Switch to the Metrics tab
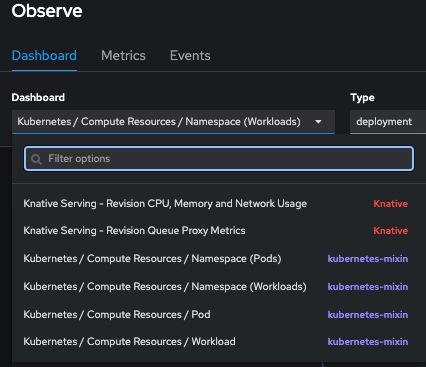426x367 pixels. pyautogui.click(x=123, y=55)
